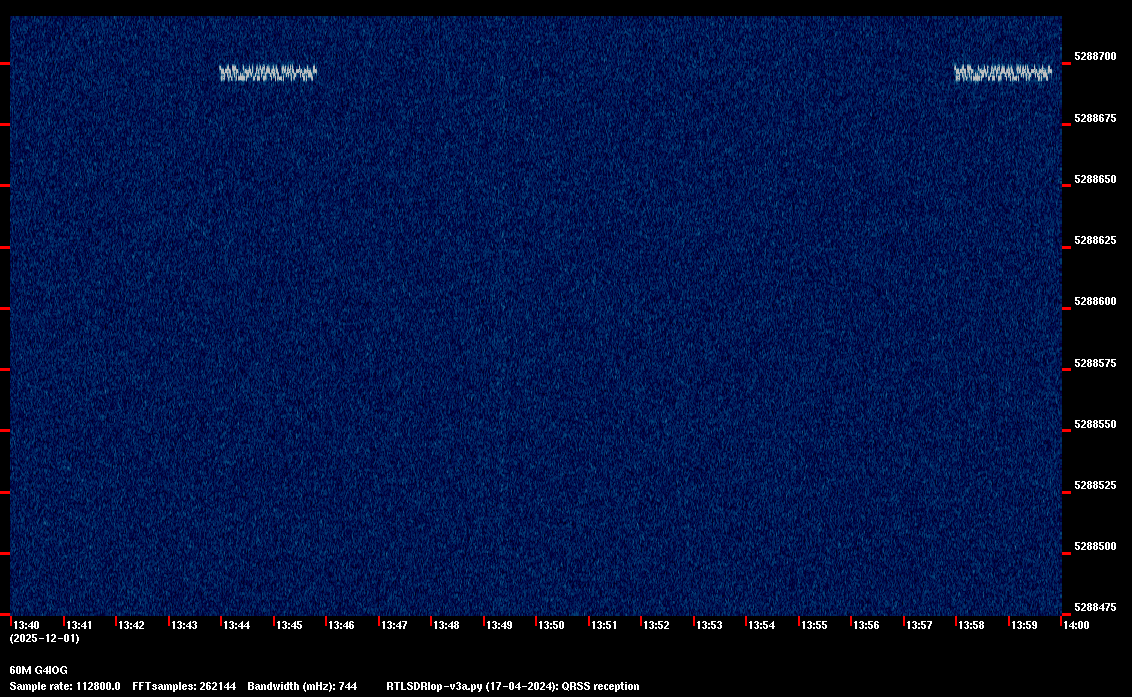The height and width of the screenshot is (697, 1132).
Task: Click the 13:47 time axis label
Action: 394,625
